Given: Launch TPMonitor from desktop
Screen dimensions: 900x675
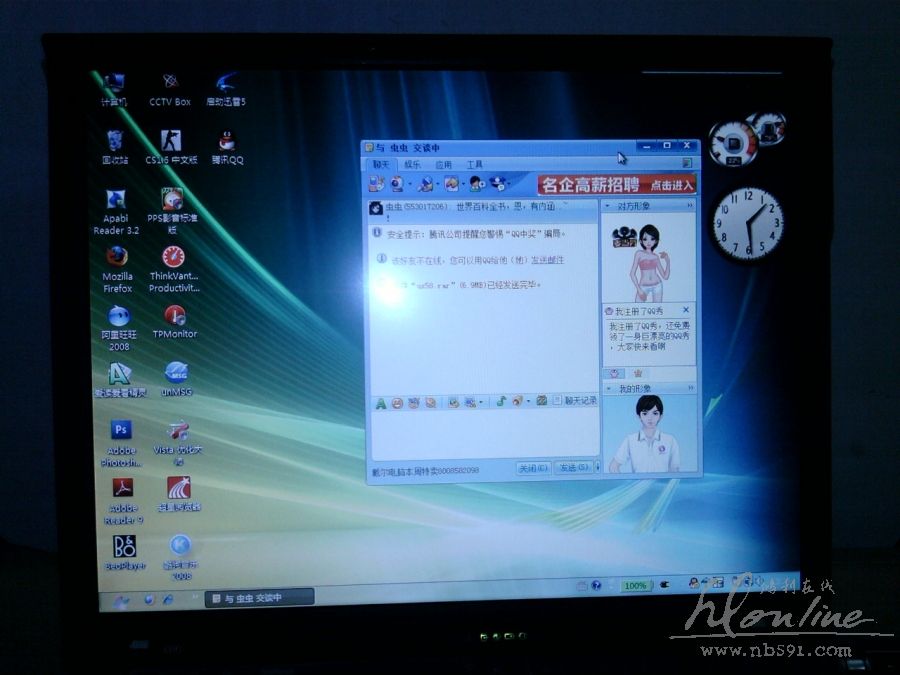Looking at the screenshot, I should coord(174,322).
